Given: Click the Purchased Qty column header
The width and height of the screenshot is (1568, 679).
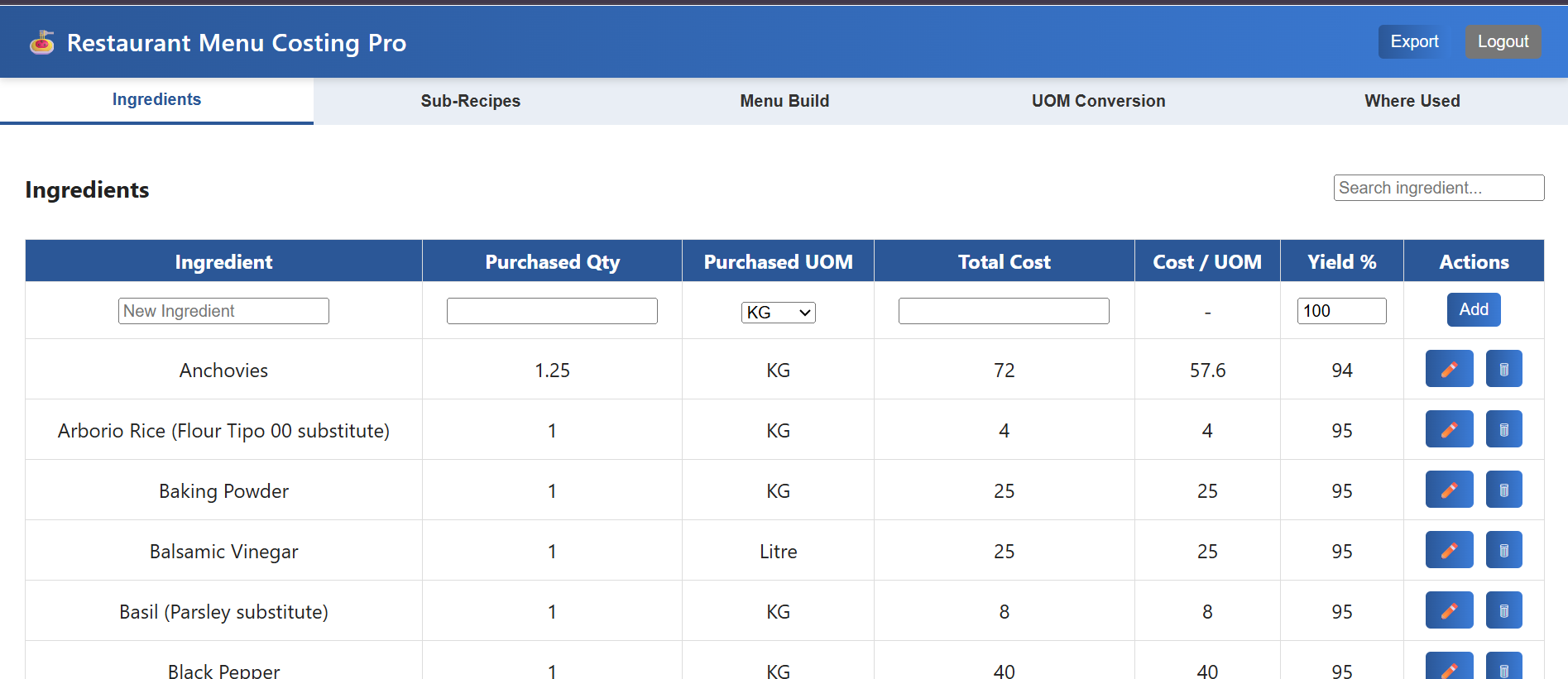Looking at the screenshot, I should point(552,261).
